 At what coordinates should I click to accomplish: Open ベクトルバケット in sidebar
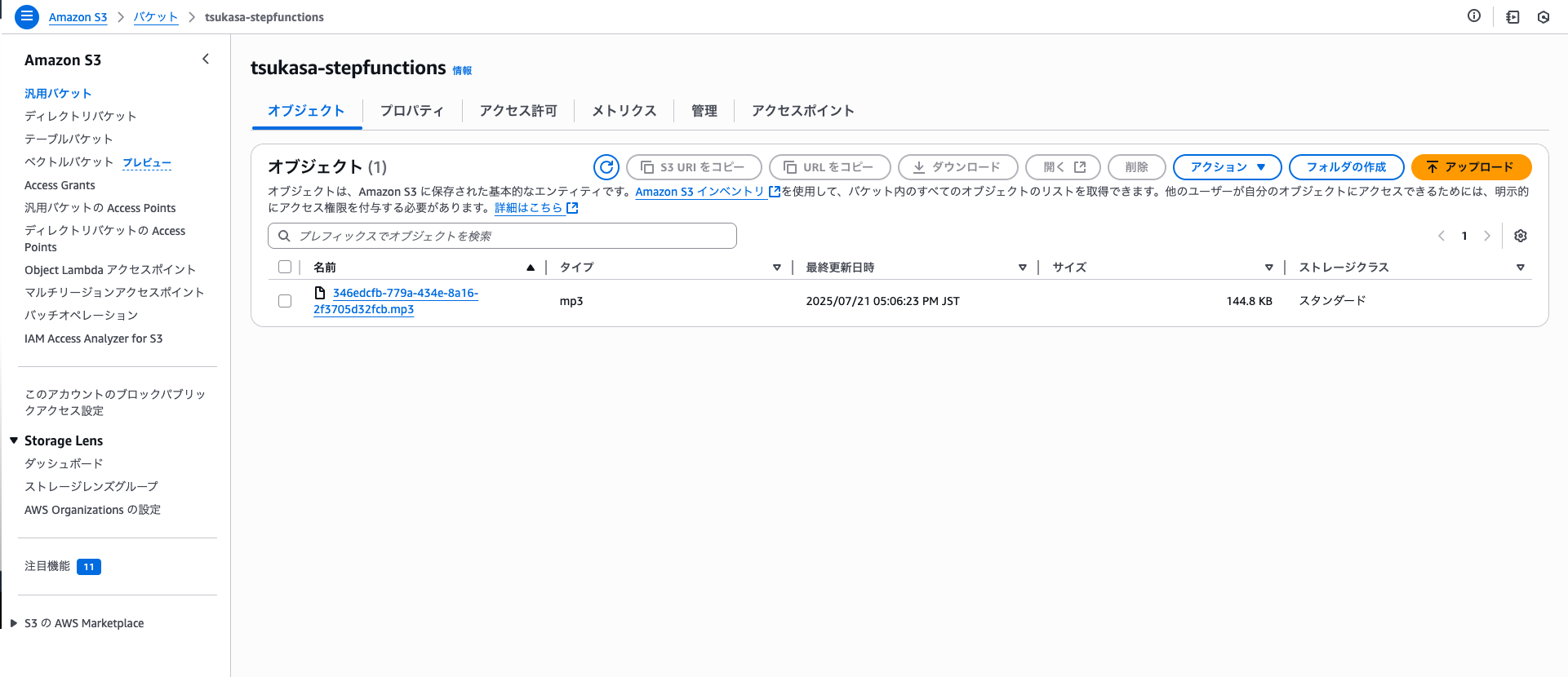(x=69, y=162)
